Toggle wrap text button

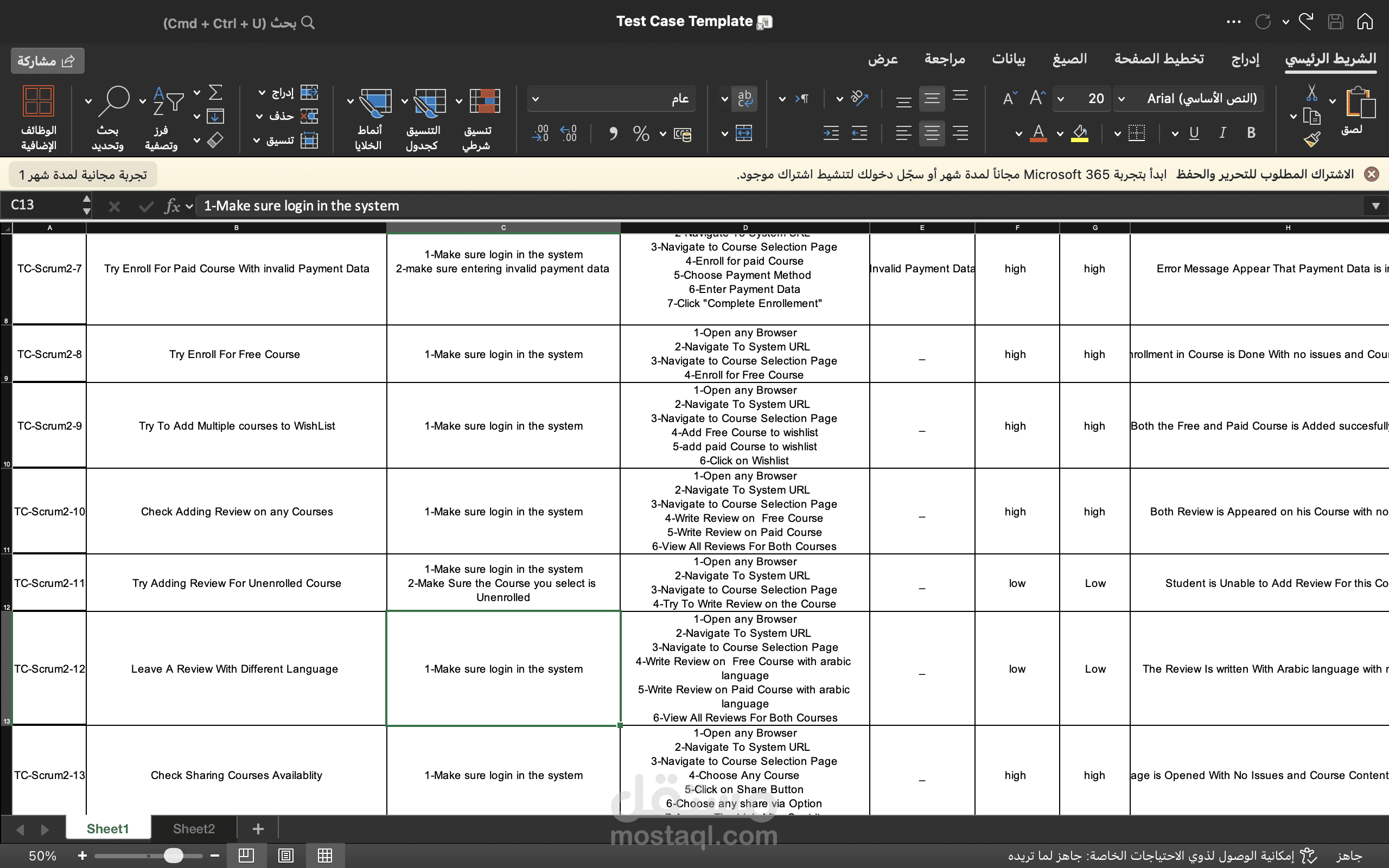coord(744,99)
